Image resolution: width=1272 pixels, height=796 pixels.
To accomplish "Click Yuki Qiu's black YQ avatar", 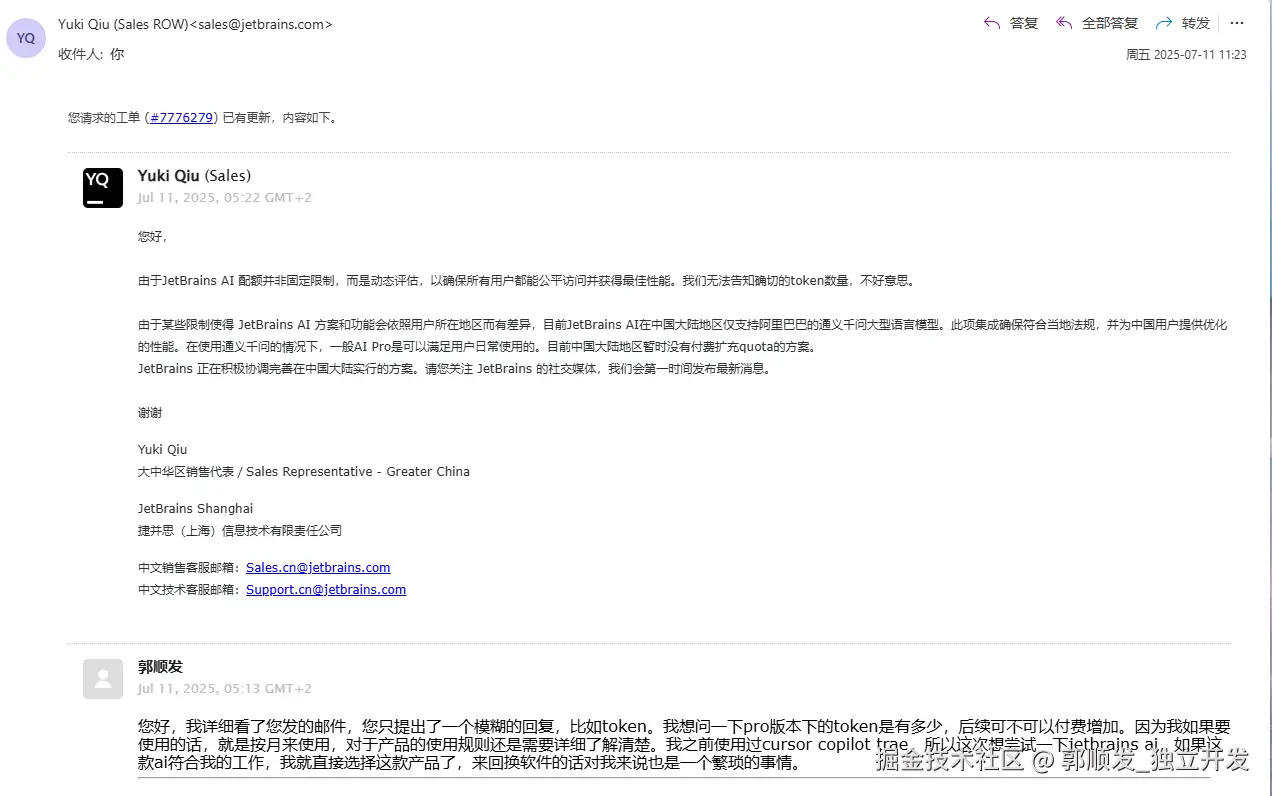I will [102, 187].
